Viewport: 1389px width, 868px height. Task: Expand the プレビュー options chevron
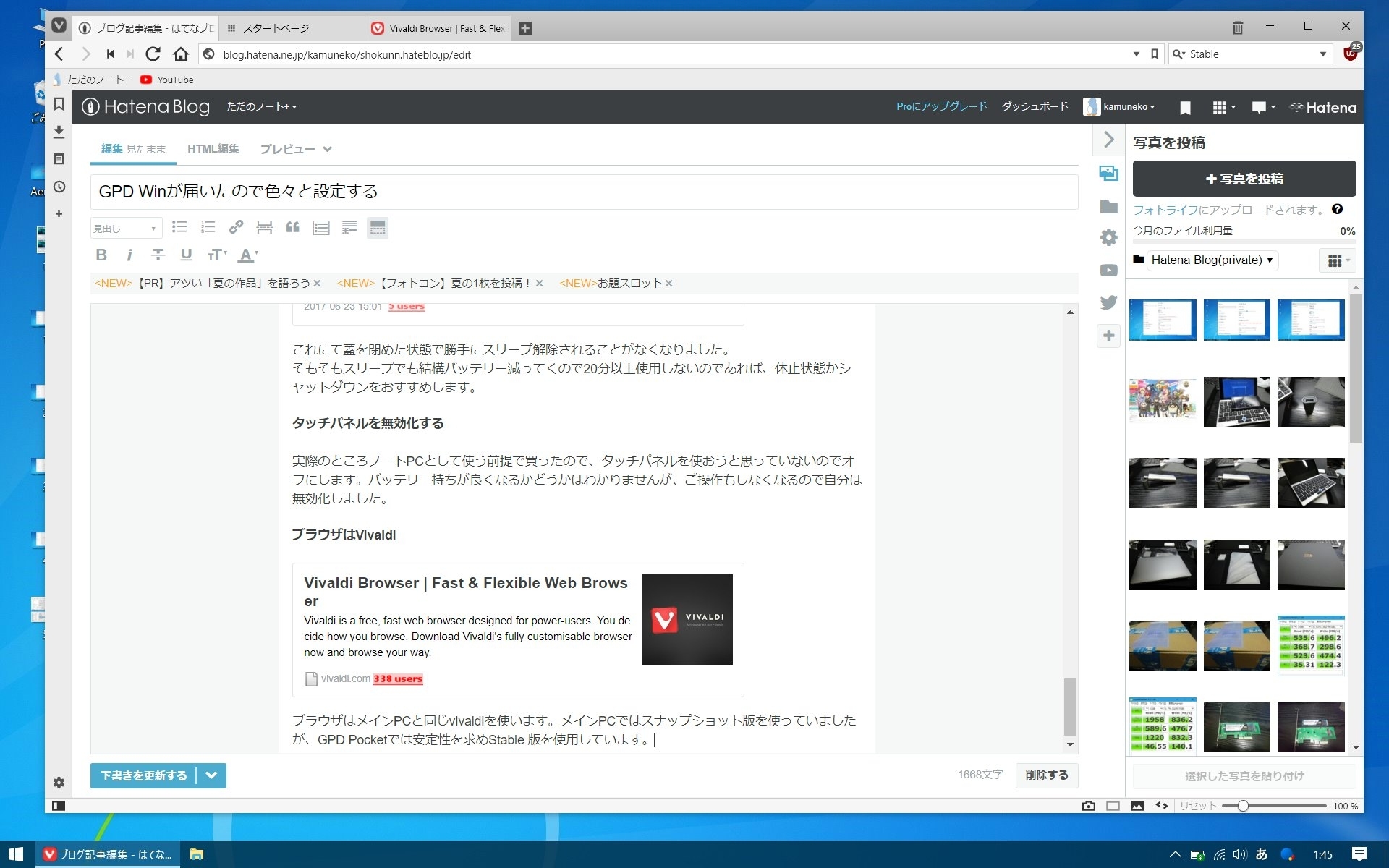328,149
